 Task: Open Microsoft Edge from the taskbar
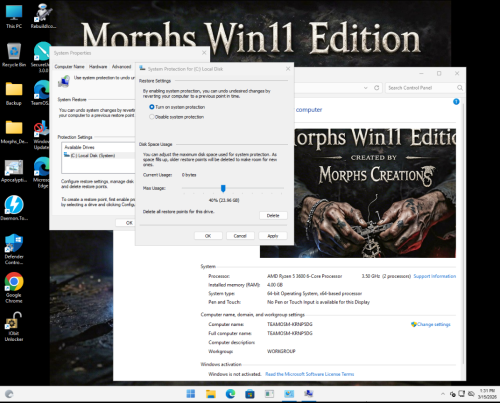point(230,394)
